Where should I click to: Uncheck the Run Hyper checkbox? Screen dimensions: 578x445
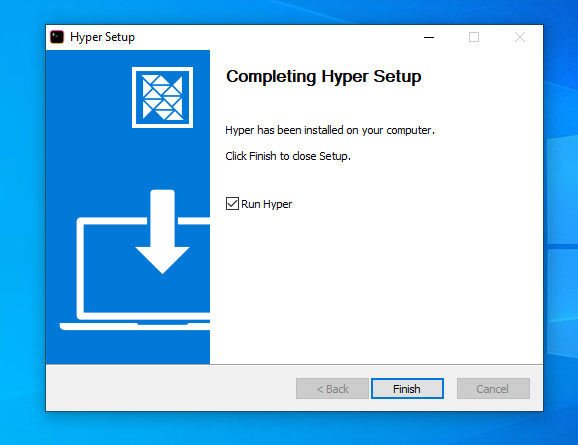pyautogui.click(x=232, y=204)
